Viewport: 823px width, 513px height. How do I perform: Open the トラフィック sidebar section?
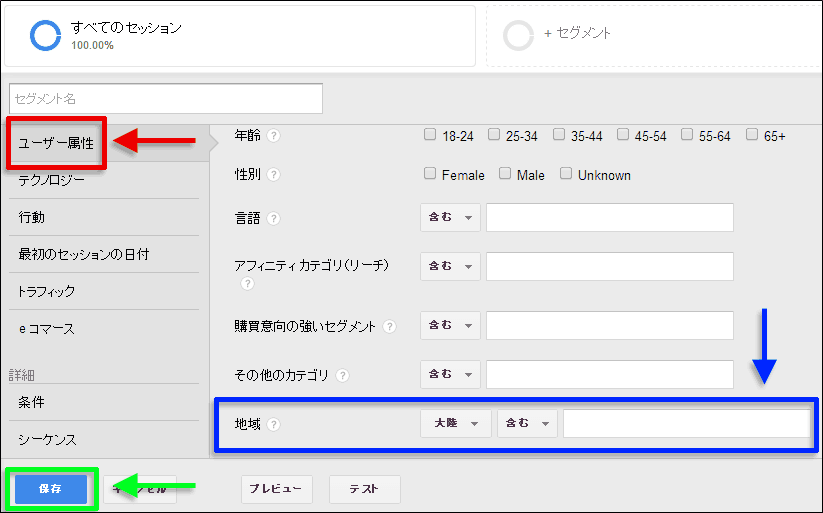coord(61,291)
